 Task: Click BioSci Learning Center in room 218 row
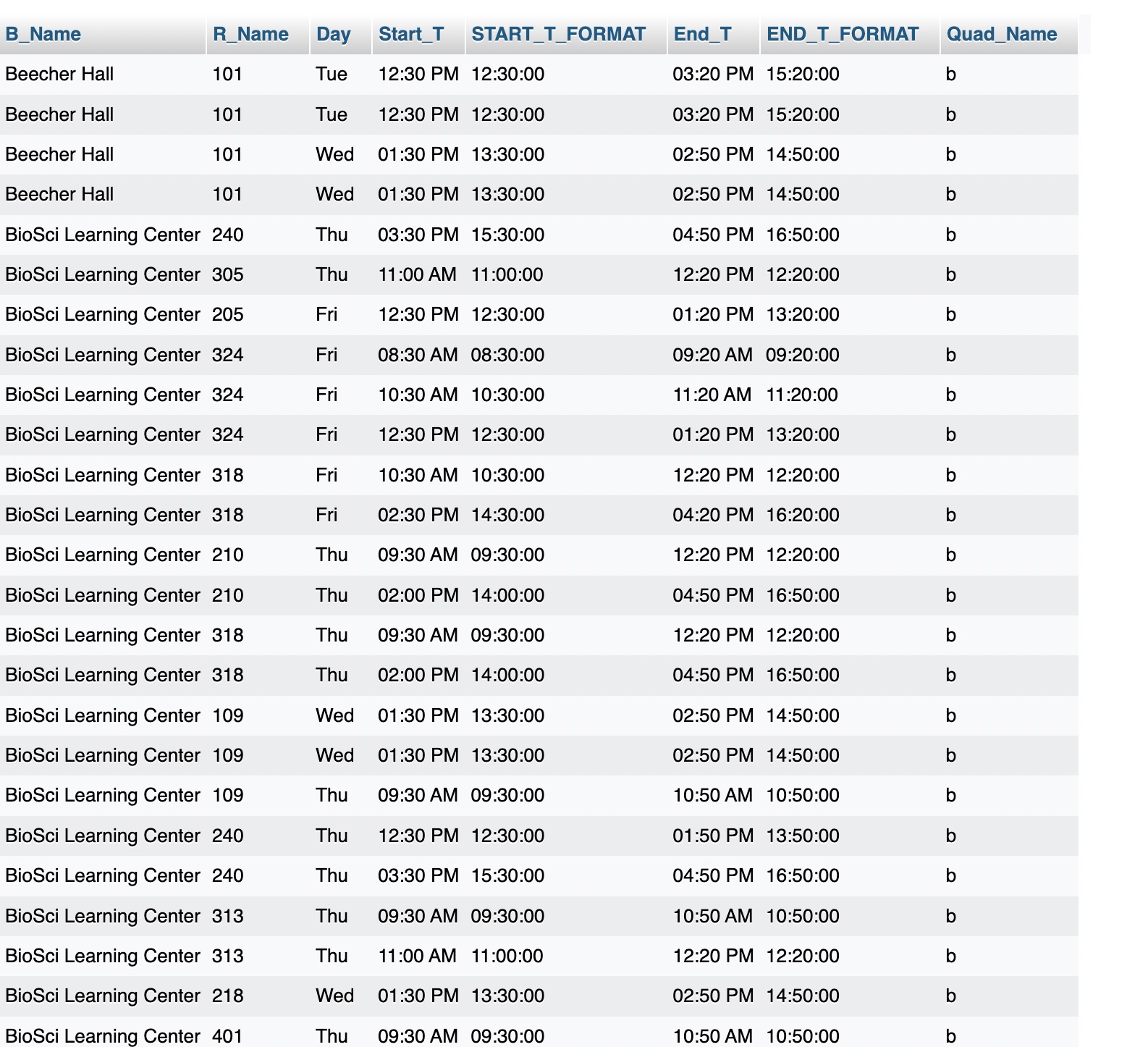pyautogui.click(x=102, y=996)
